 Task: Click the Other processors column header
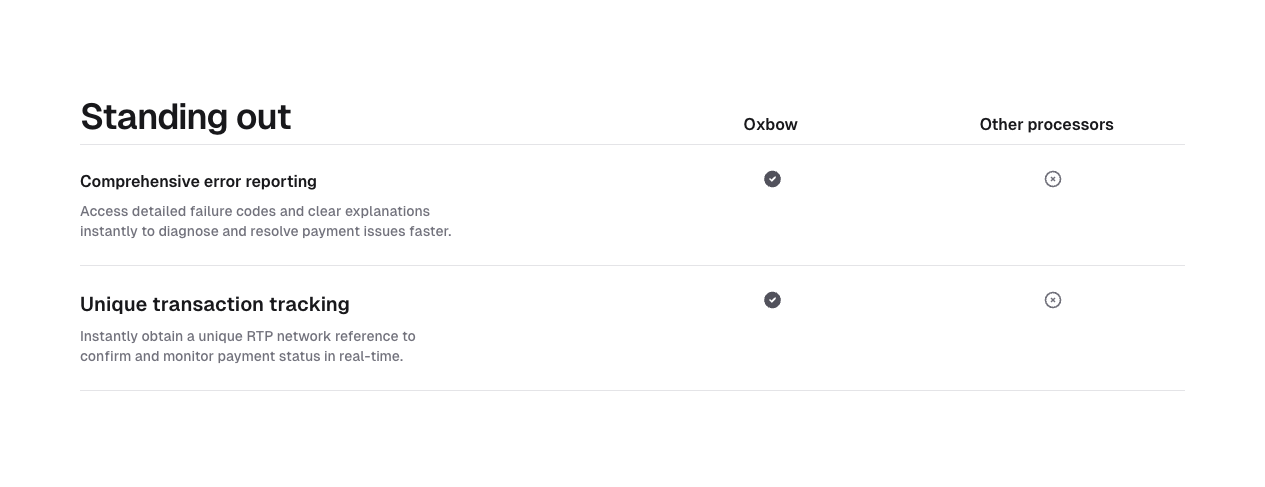1046,125
